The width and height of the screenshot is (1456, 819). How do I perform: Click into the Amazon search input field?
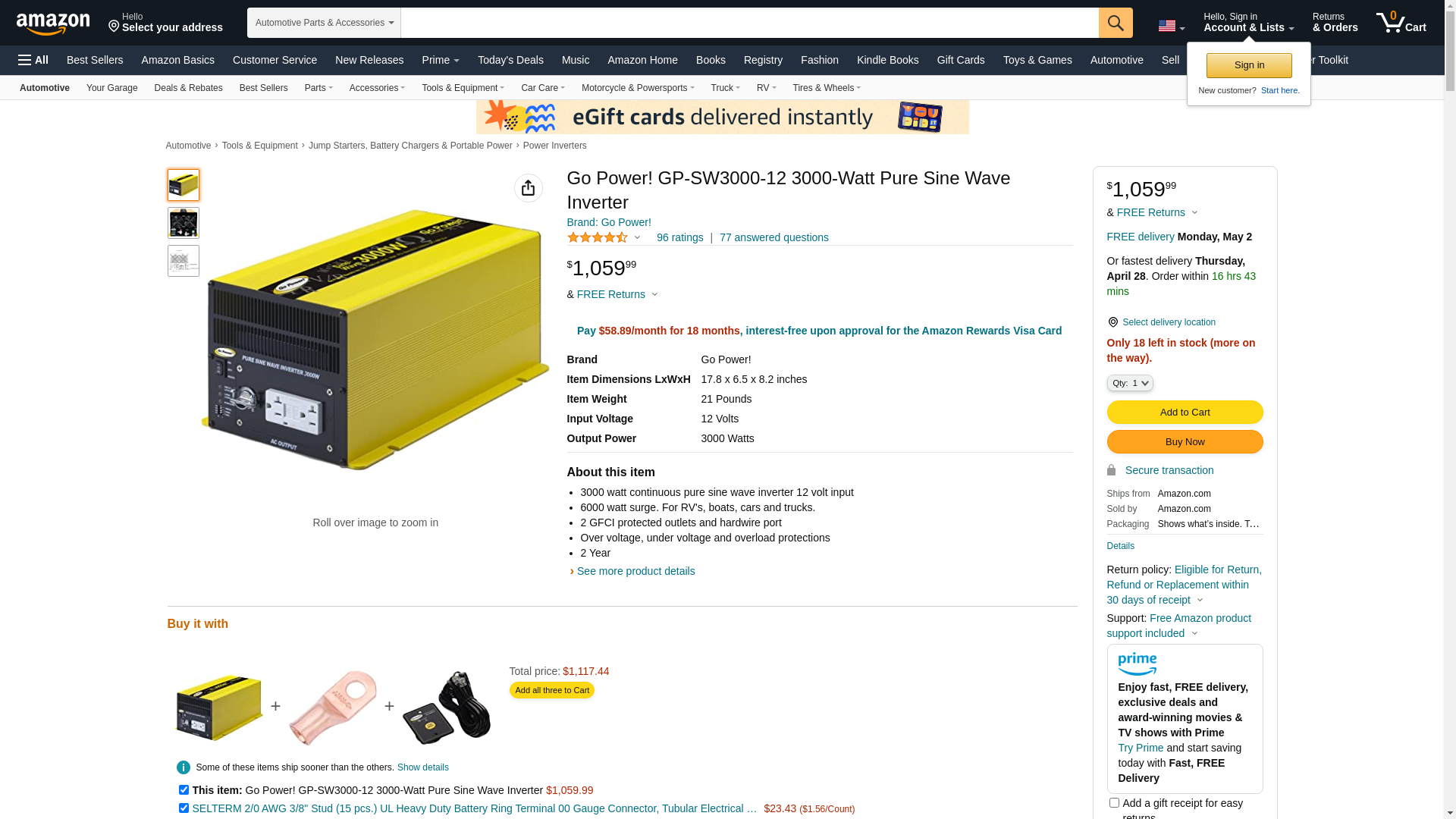pos(749,23)
